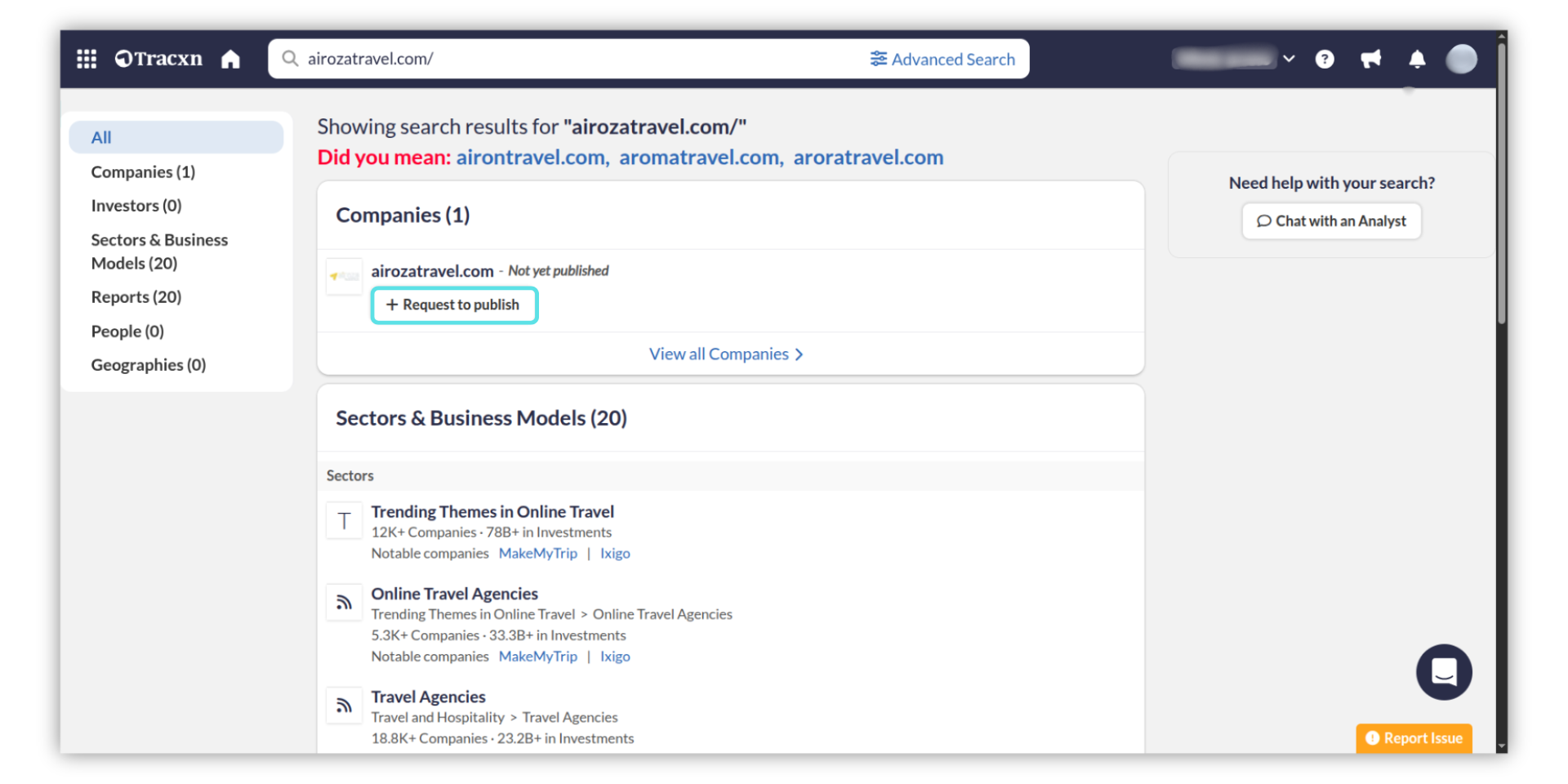
Task: Start Chat with an Analyst
Action: [1331, 221]
